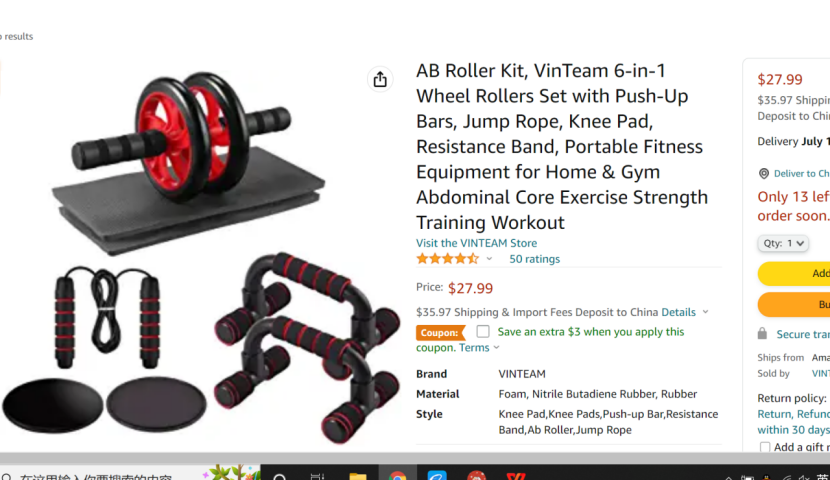The height and width of the screenshot is (480, 830).
Task: Click the share icon on product image
Action: pos(380,79)
